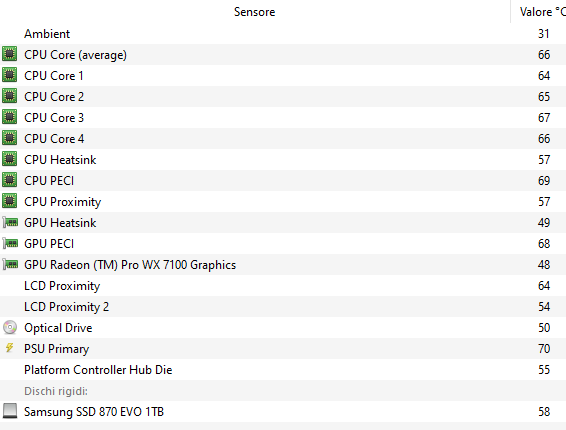Click the chip icon next to CPU Heatsink
Screen dimensions: 566x430
tap(9, 159)
